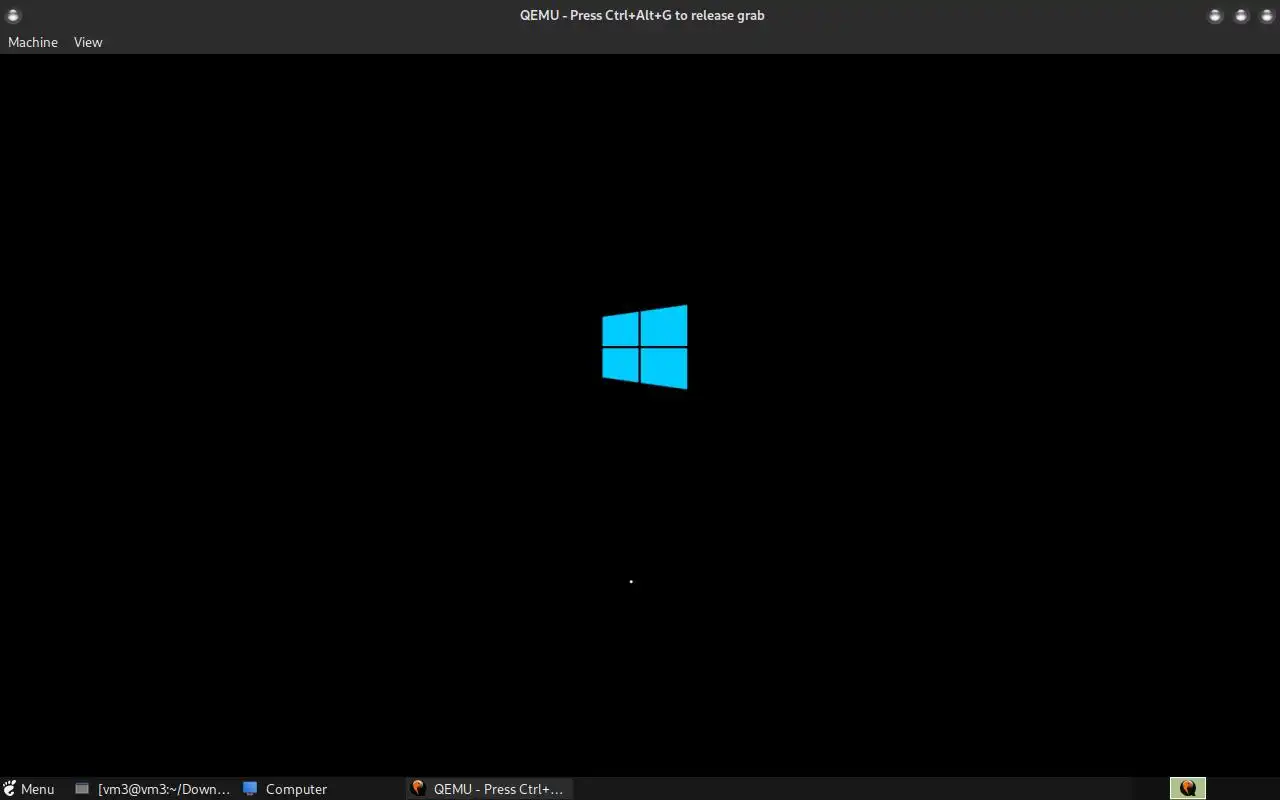The image size is (1280, 800).
Task: Click the QEMU system tray icon
Action: pos(1188,788)
